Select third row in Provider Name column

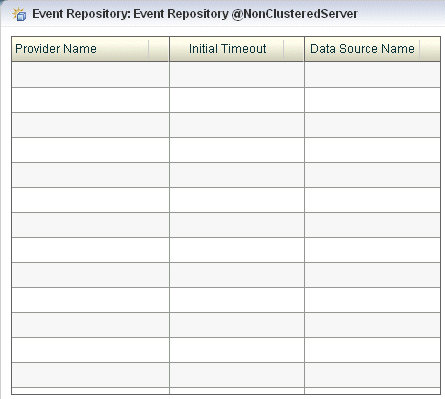click(90, 125)
